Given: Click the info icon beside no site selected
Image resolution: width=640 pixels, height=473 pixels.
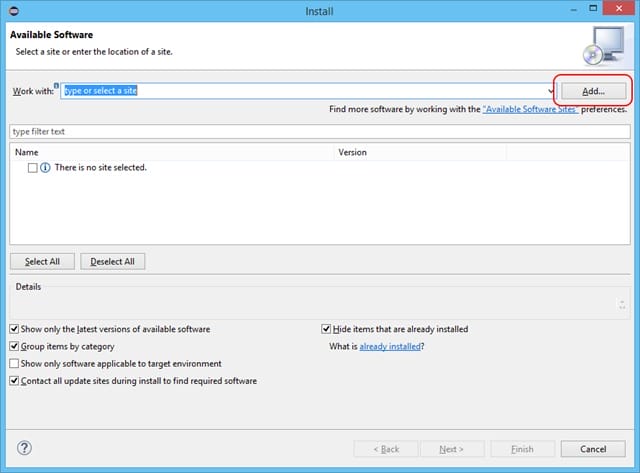Looking at the screenshot, I should pyautogui.click(x=45, y=168).
